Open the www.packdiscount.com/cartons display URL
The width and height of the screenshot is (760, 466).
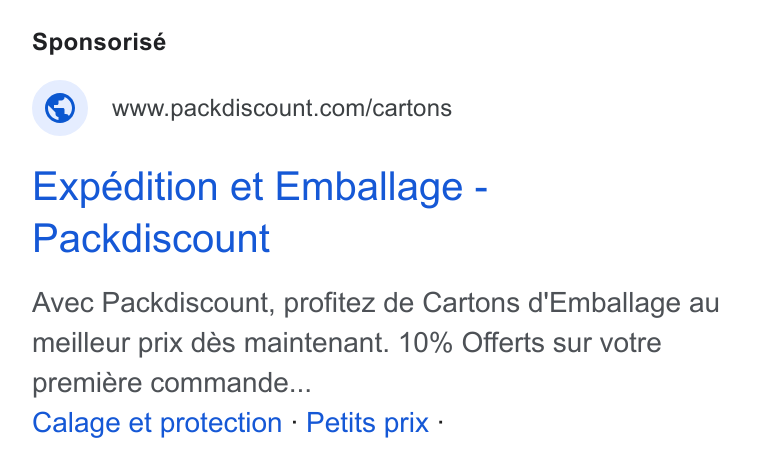(x=282, y=108)
